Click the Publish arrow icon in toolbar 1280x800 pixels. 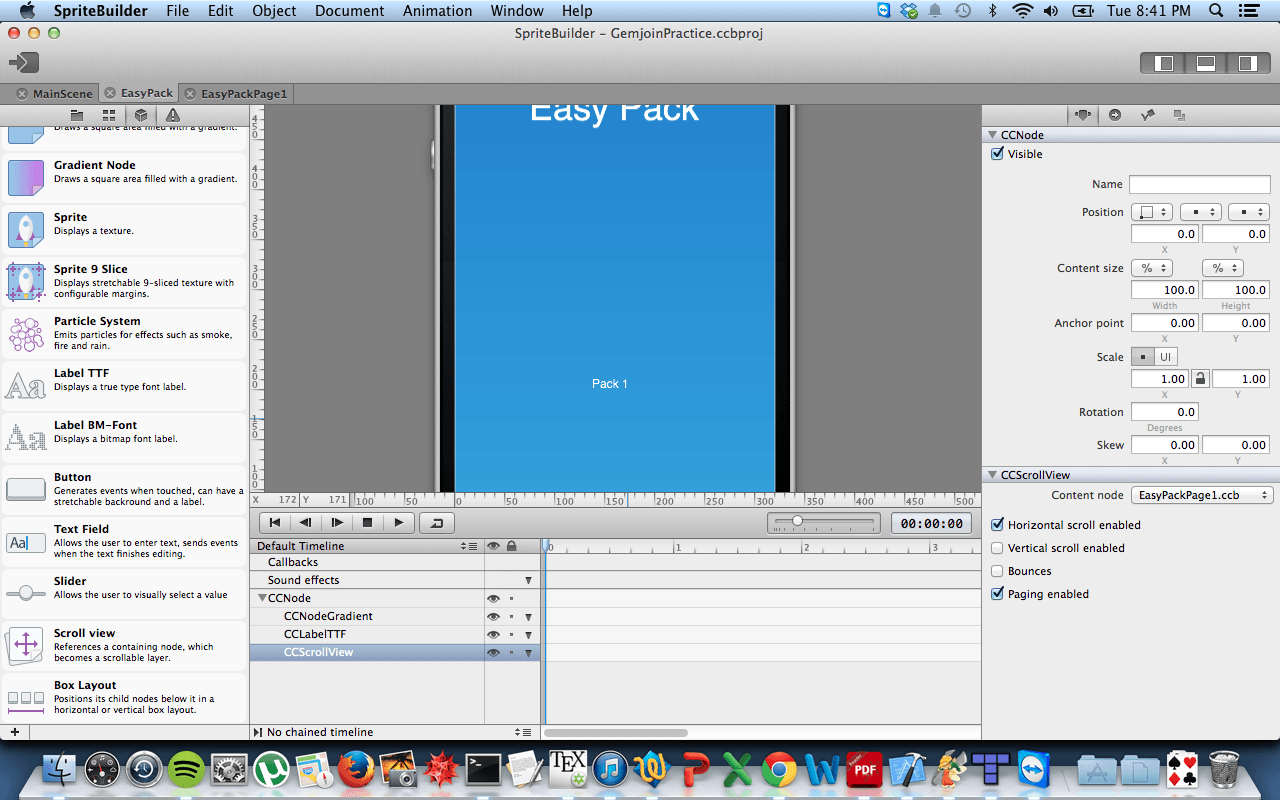pos(23,62)
